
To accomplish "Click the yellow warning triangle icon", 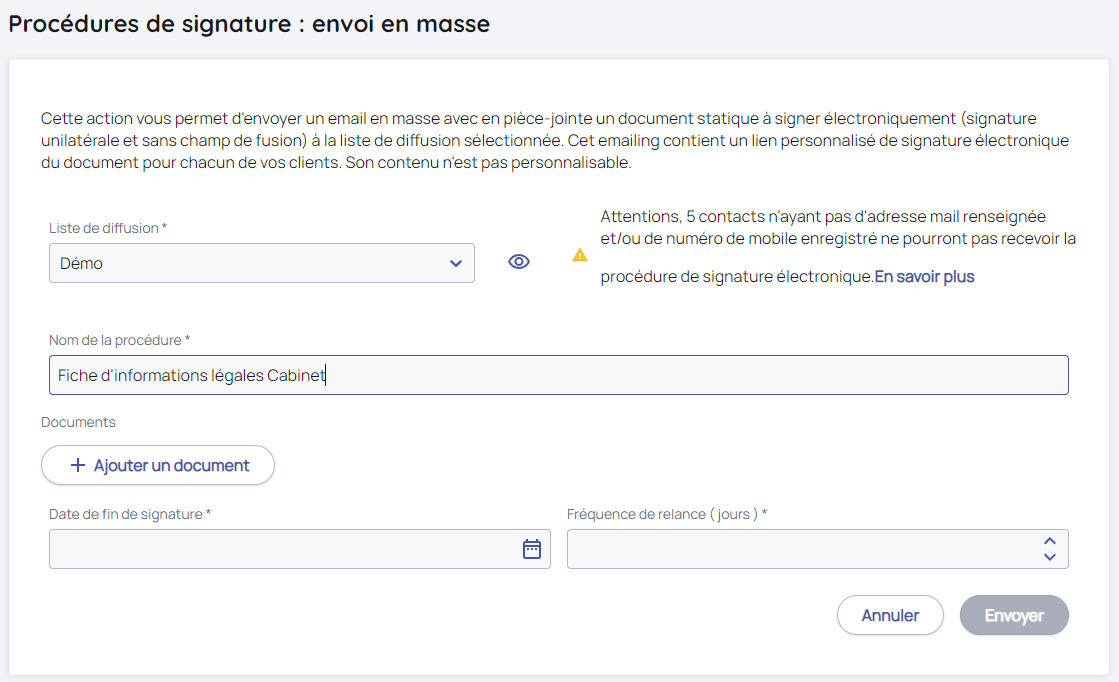I will point(580,255).
